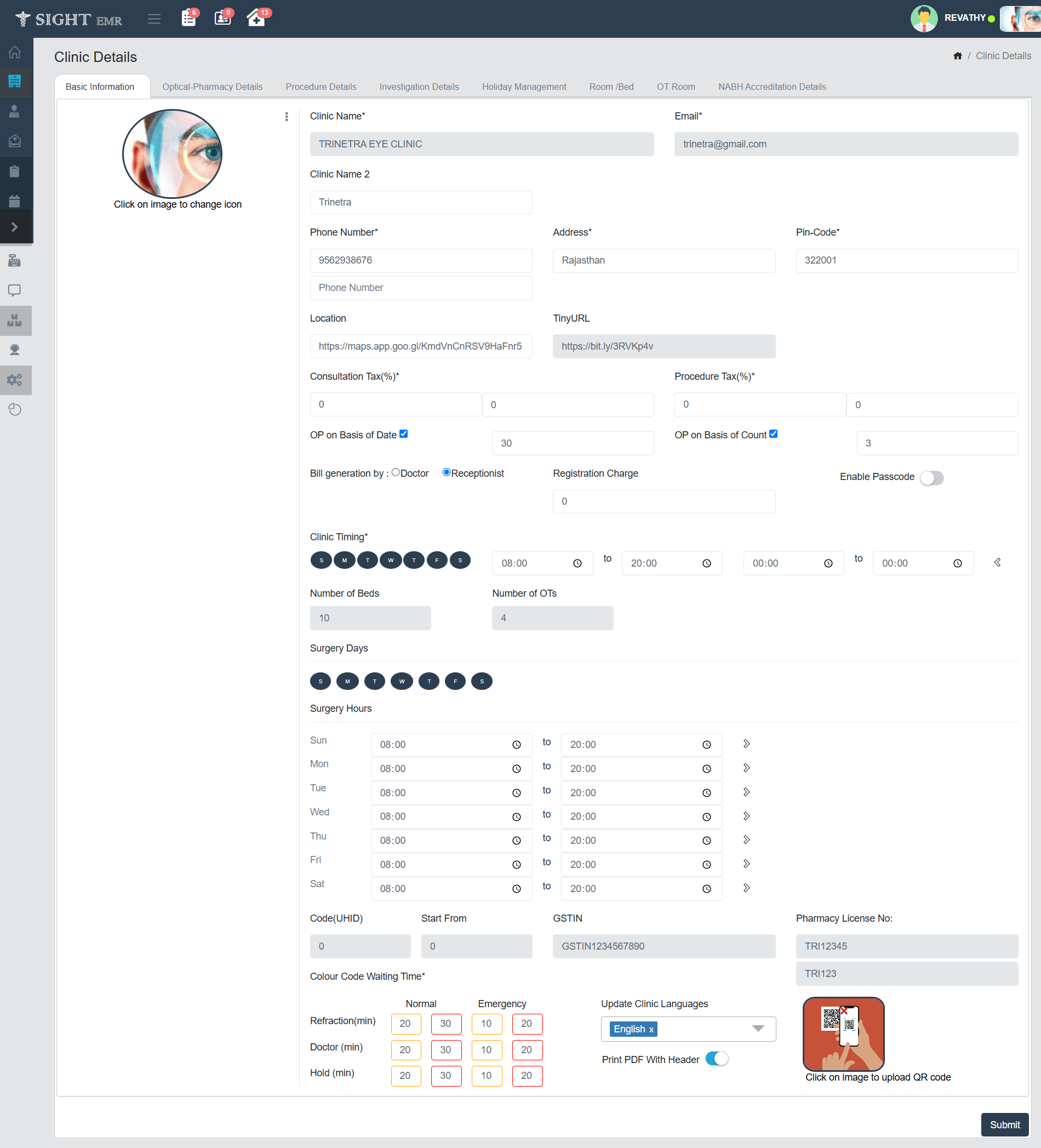Uncheck OP on Basis of Date checkbox
1041x1148 pixels.
403,434
